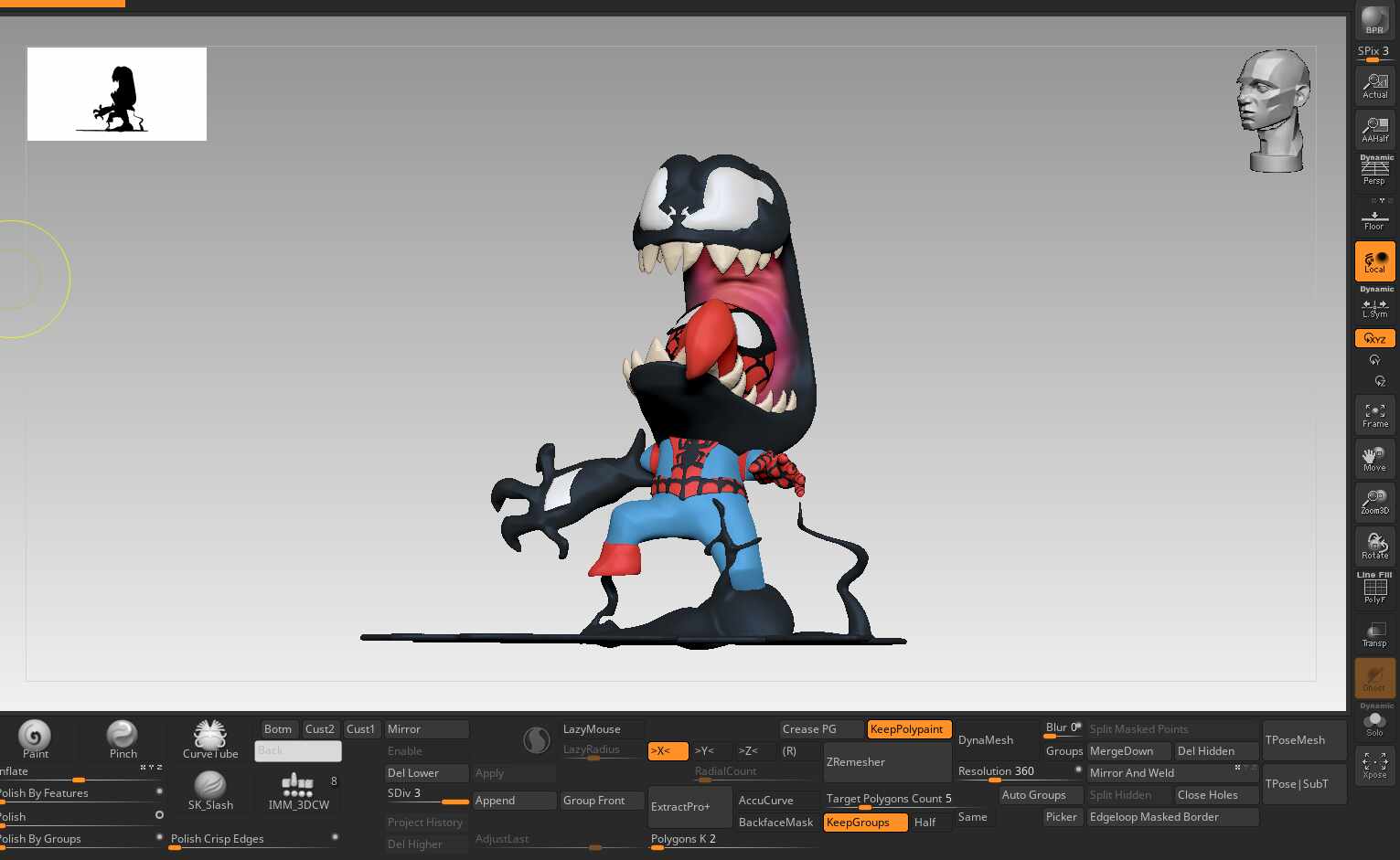Image resolution: width=1400 pixels, height=860 pixels.
Task: Turn off KeepGroups in ZRemesher
Action: click(x=864, y=823)
